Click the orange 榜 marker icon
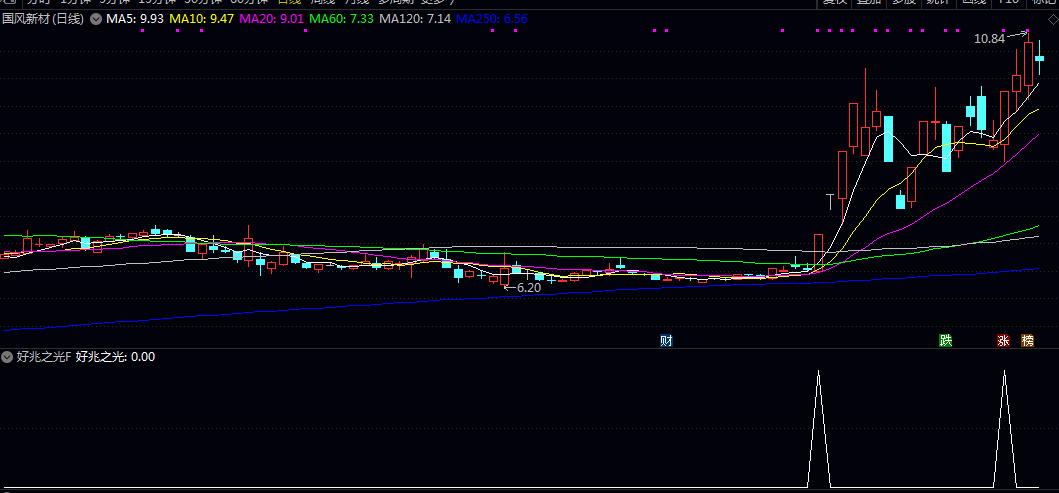 (1027, 341)
